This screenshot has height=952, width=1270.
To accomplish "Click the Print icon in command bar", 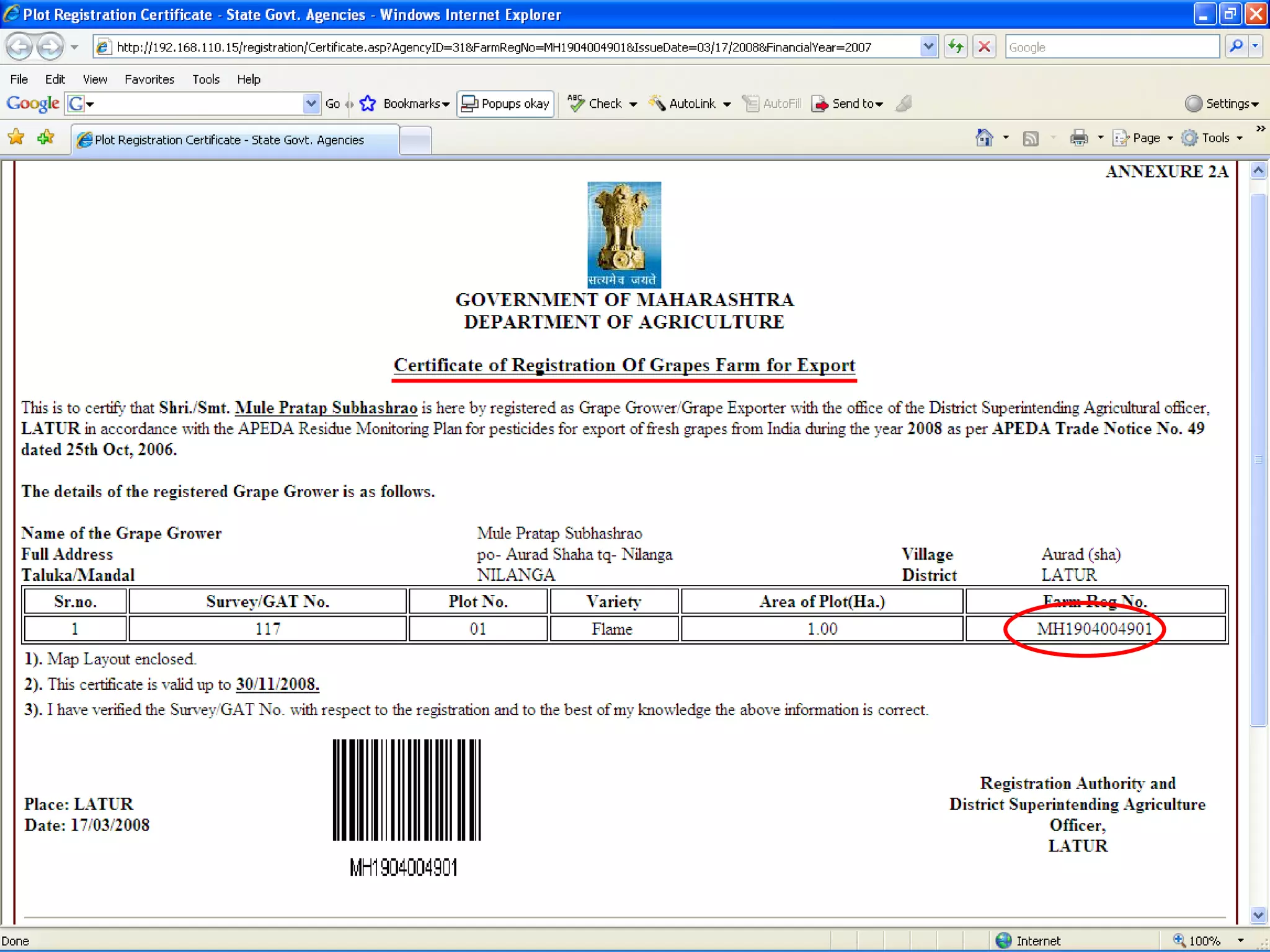I will click(1079, 138).
